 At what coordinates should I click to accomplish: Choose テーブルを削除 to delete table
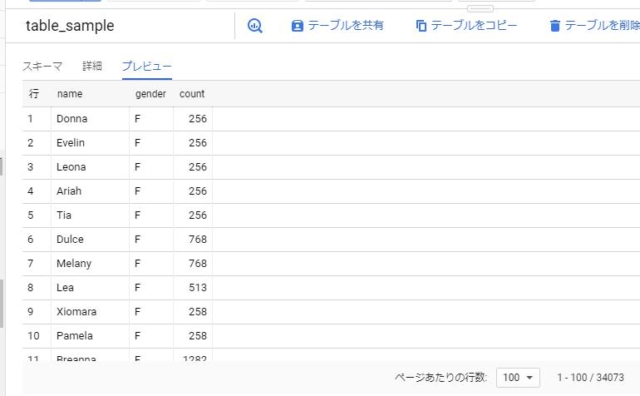coord(595,26)
